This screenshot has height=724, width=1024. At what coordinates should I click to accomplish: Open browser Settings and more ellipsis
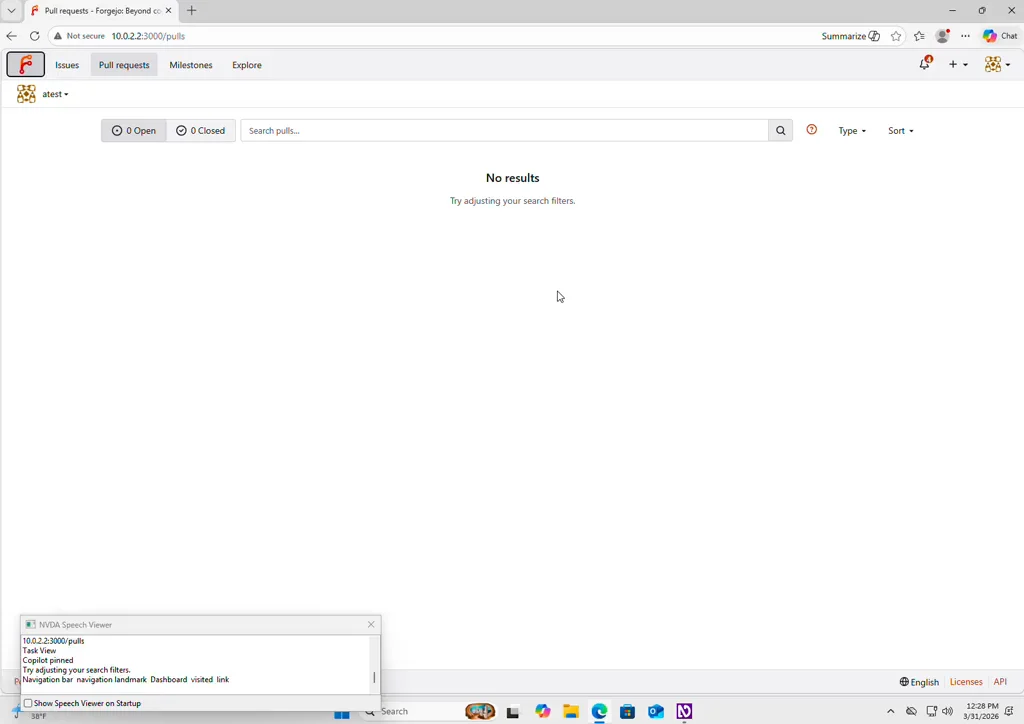click(966, 36)
